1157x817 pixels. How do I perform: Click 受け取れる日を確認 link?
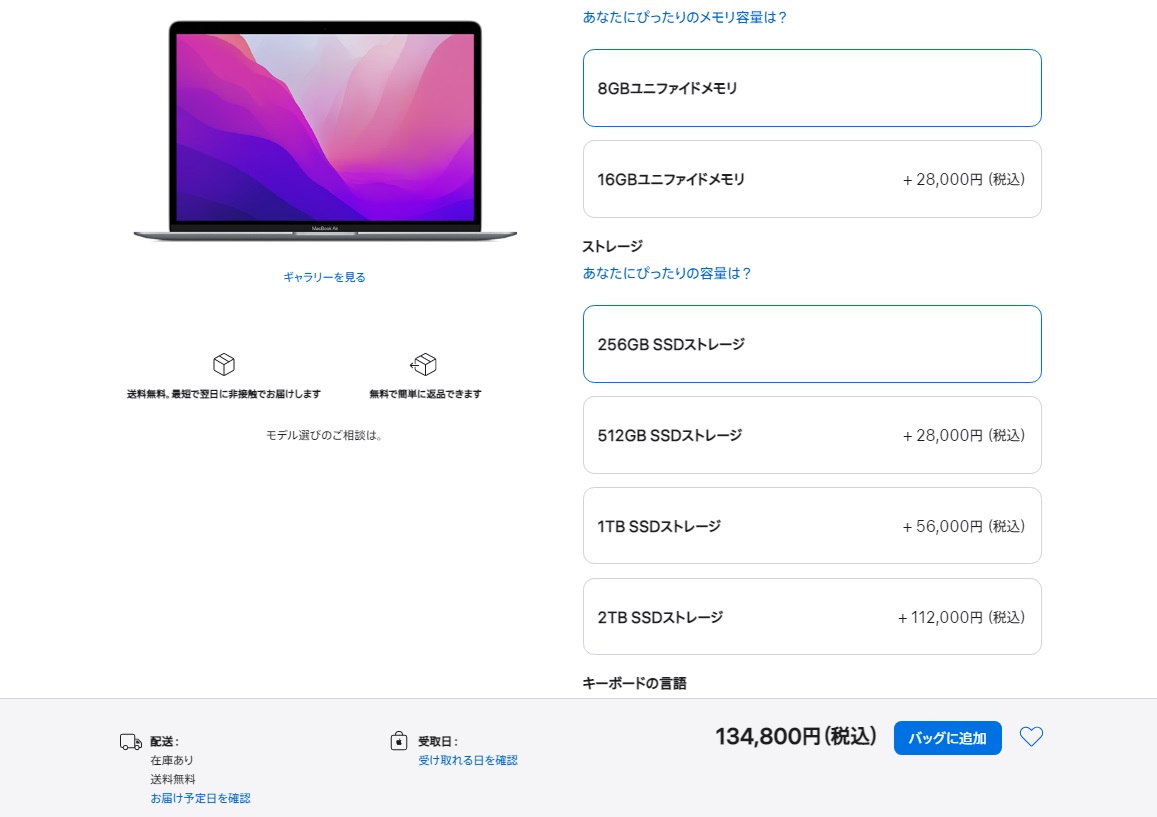468,759
